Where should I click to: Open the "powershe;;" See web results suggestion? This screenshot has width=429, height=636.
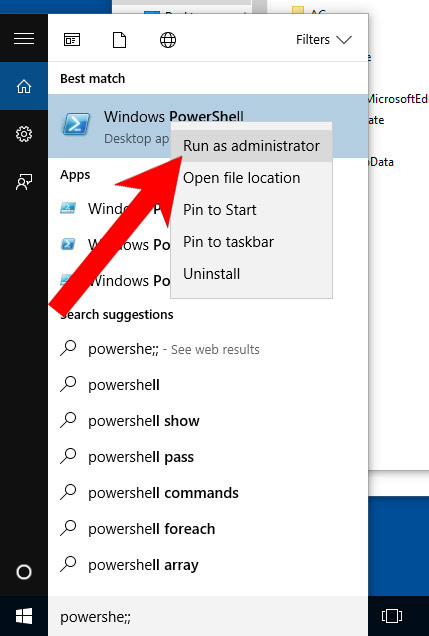coord(208,349)
